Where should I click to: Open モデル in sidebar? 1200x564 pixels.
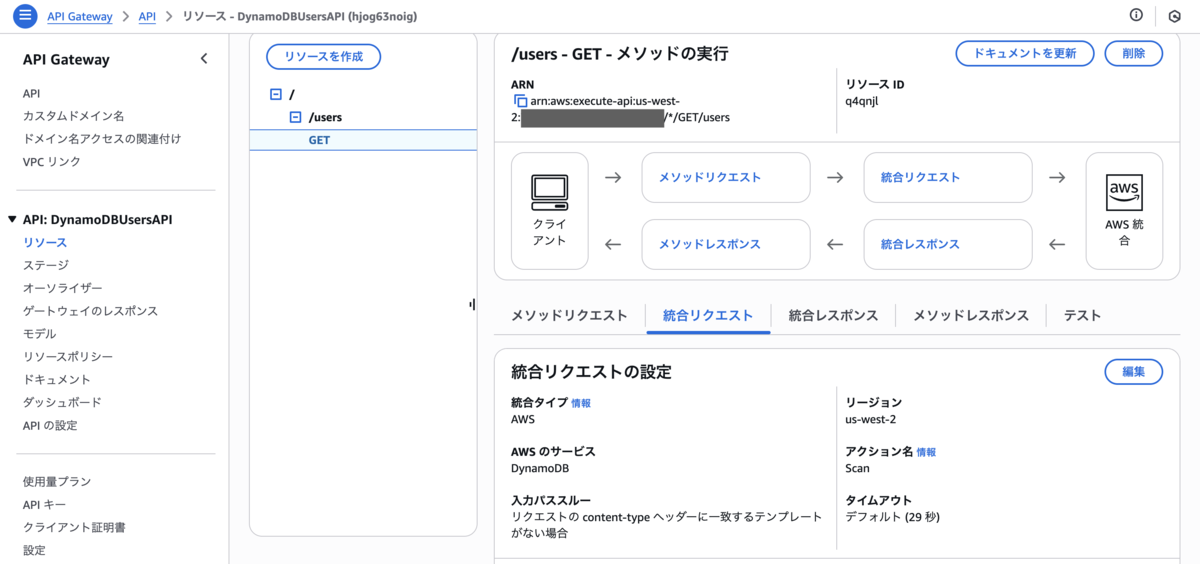[40, 334]
